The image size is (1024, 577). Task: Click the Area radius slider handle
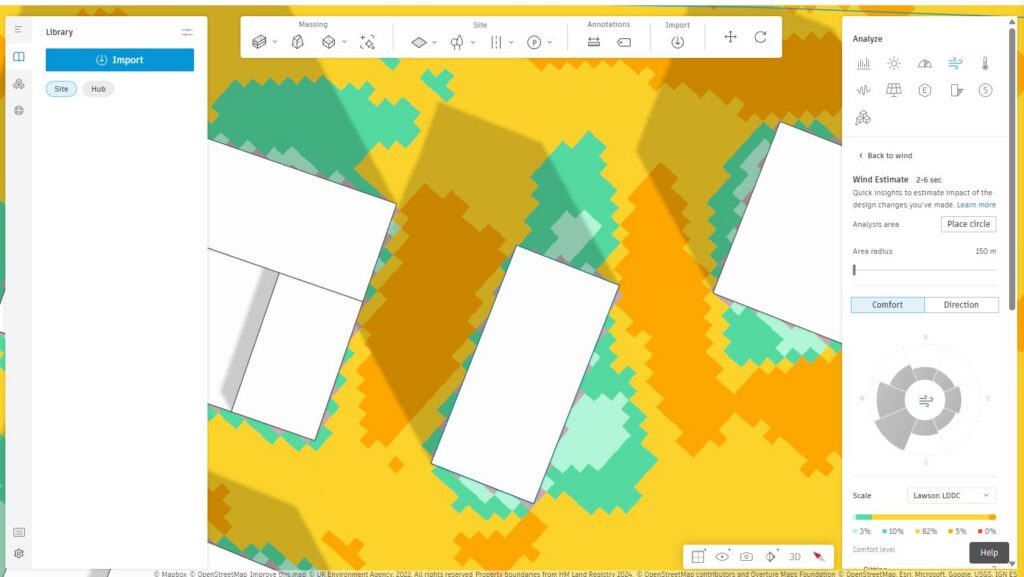coord(854,270)
